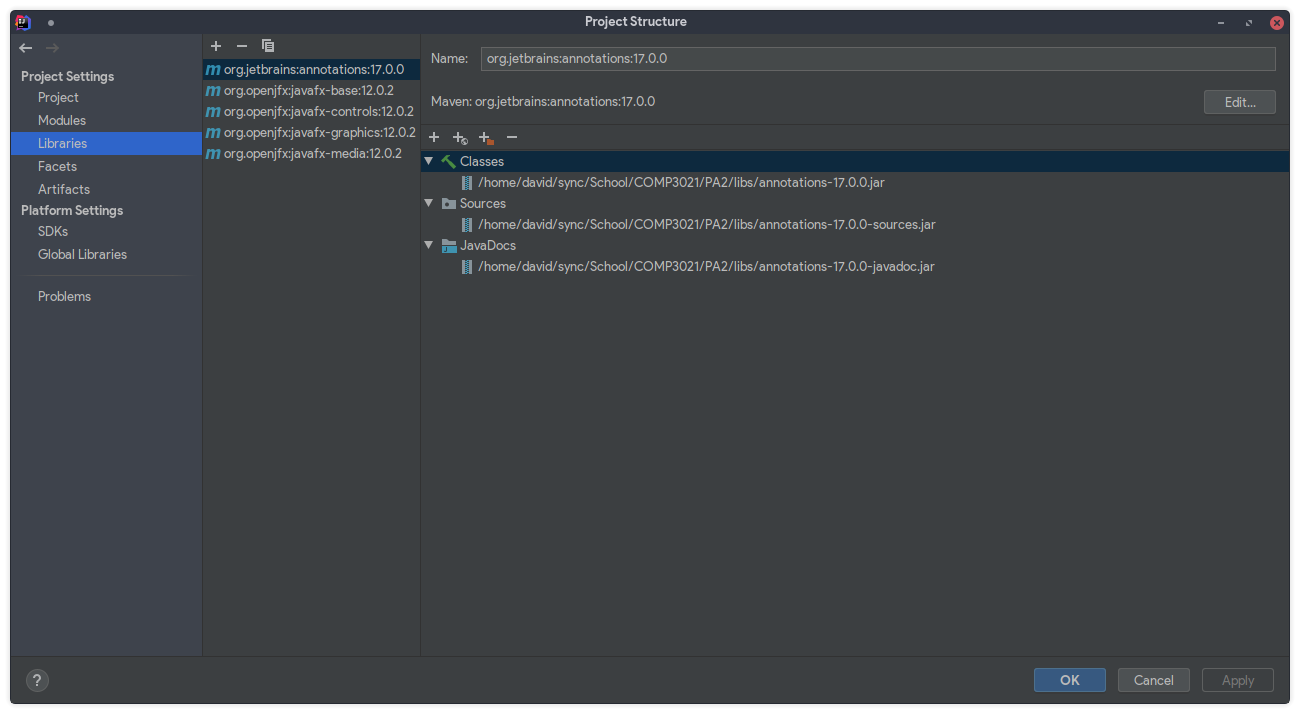Click the Classes hammer icon

[x=448, y=161]
